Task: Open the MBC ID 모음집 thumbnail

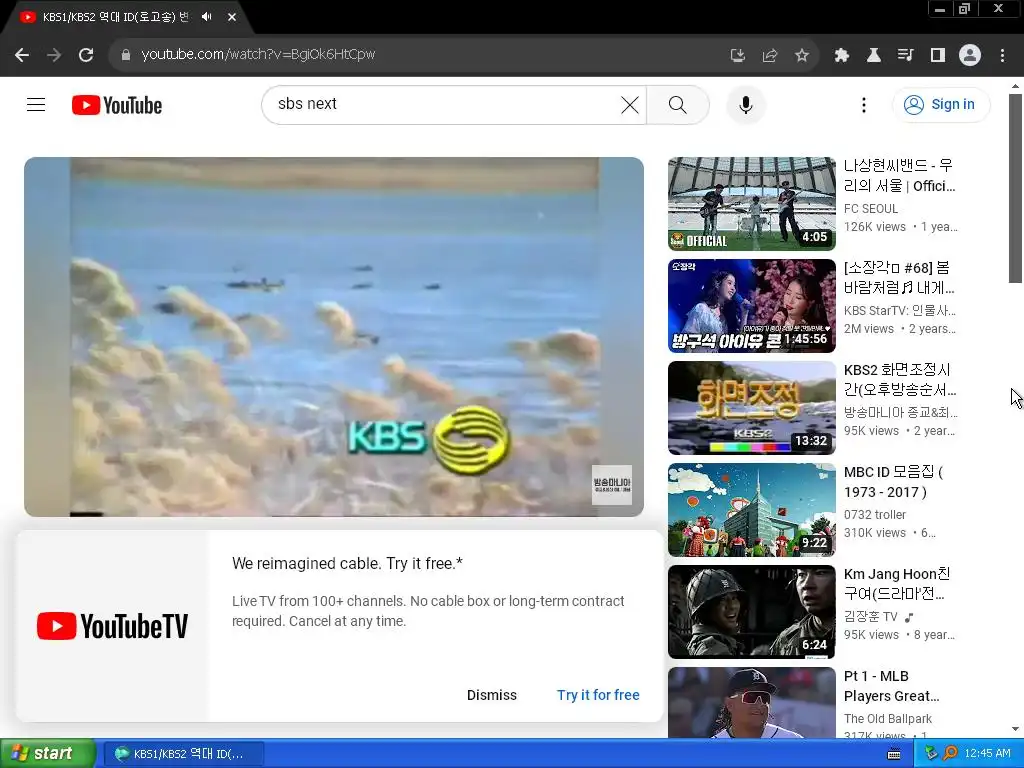Action: click(752, 509)
